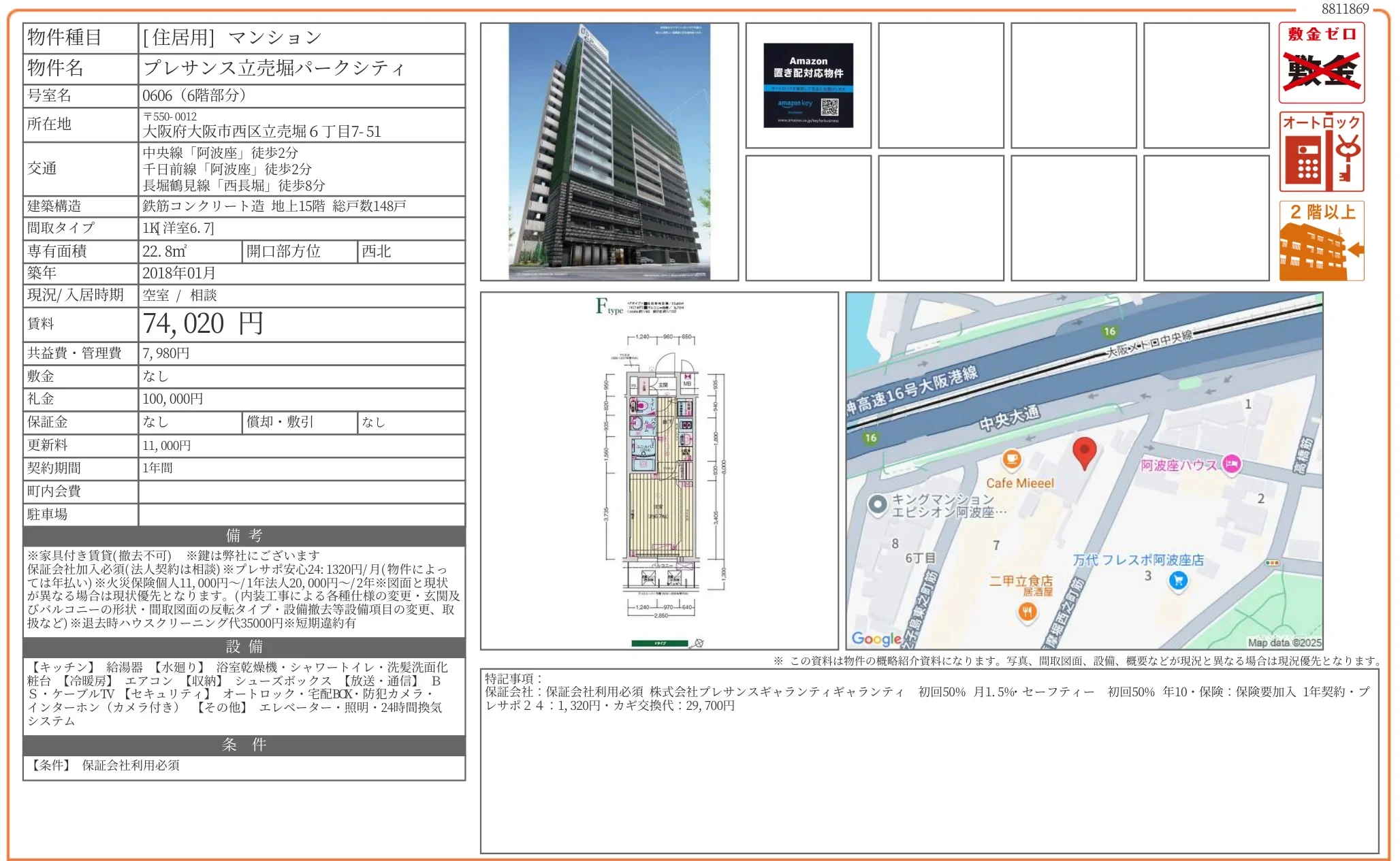
Task: Click the 敷金ゼロ badge icon
Action: pos(1321,63)
